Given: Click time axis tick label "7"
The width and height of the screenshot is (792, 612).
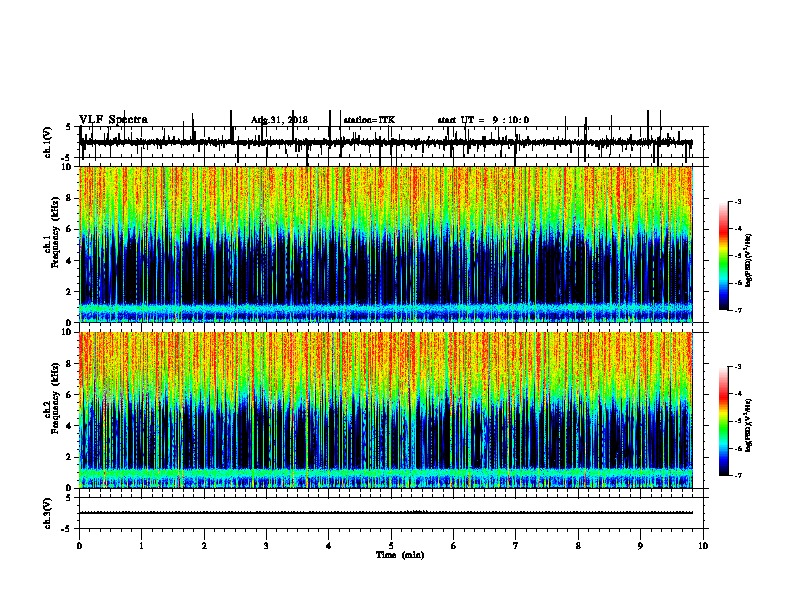Looking at the screenshot, I should tap(516, 546).
